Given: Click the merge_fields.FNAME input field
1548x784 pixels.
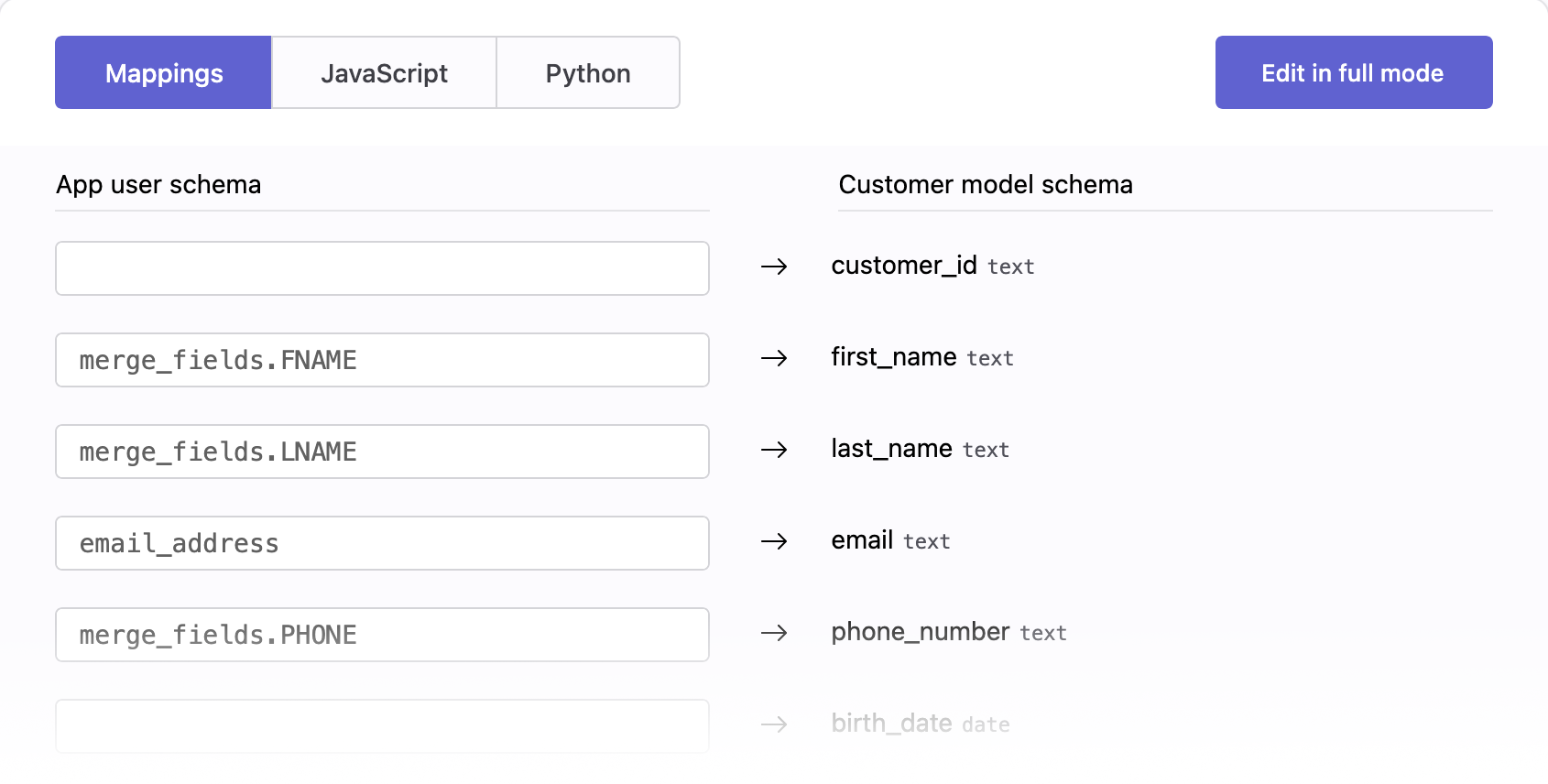Looking at the screenshot, I should [382, 360].
